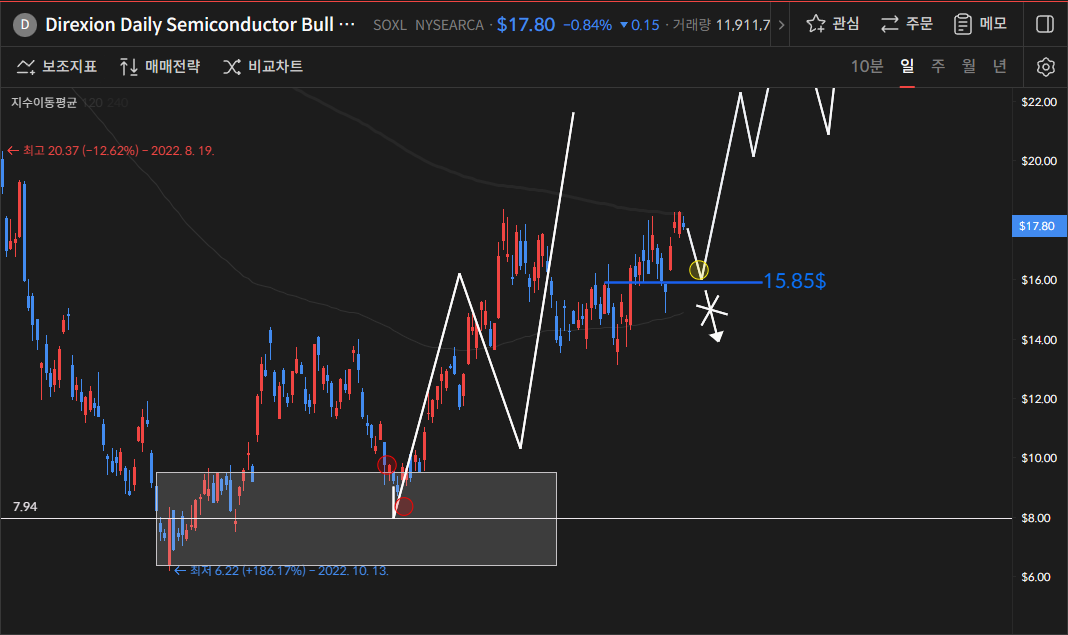The image size is (1068, 635).
Task: Open 보조지표 indicators menu
Action: pyautogui.click(x=57, y=66)
